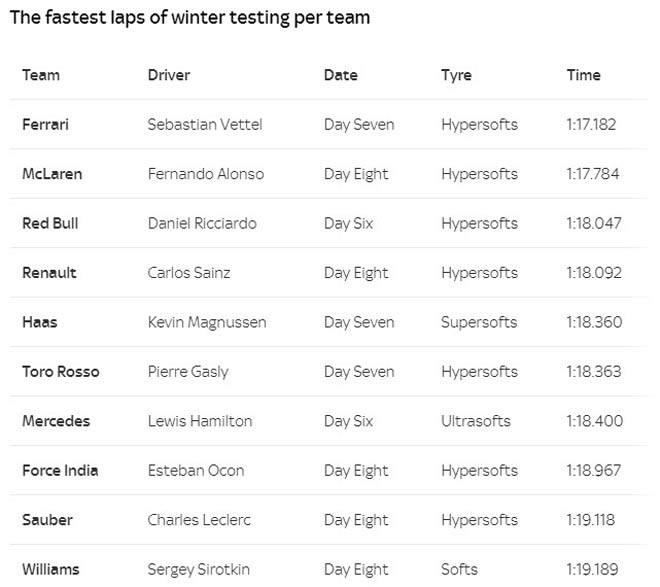Click the Time column header
The height and width of the screenshot is (587, 660).
584,75
